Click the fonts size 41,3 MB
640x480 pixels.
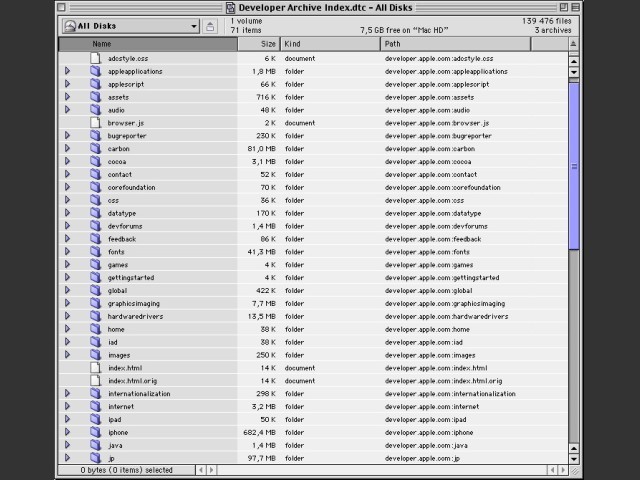(x=262, y=252)
